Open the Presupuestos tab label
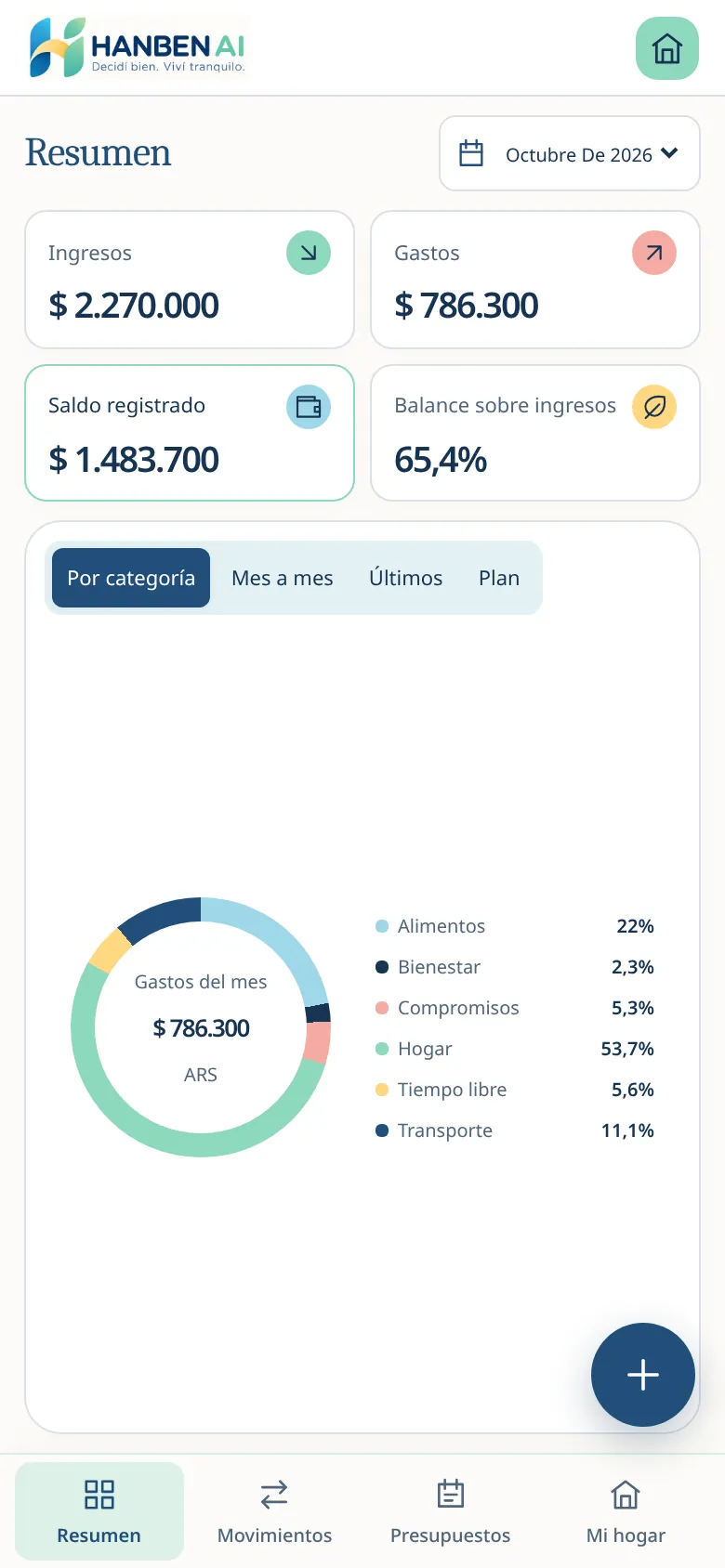This screenshot has height=1568, width=725. coord(451,1535)
